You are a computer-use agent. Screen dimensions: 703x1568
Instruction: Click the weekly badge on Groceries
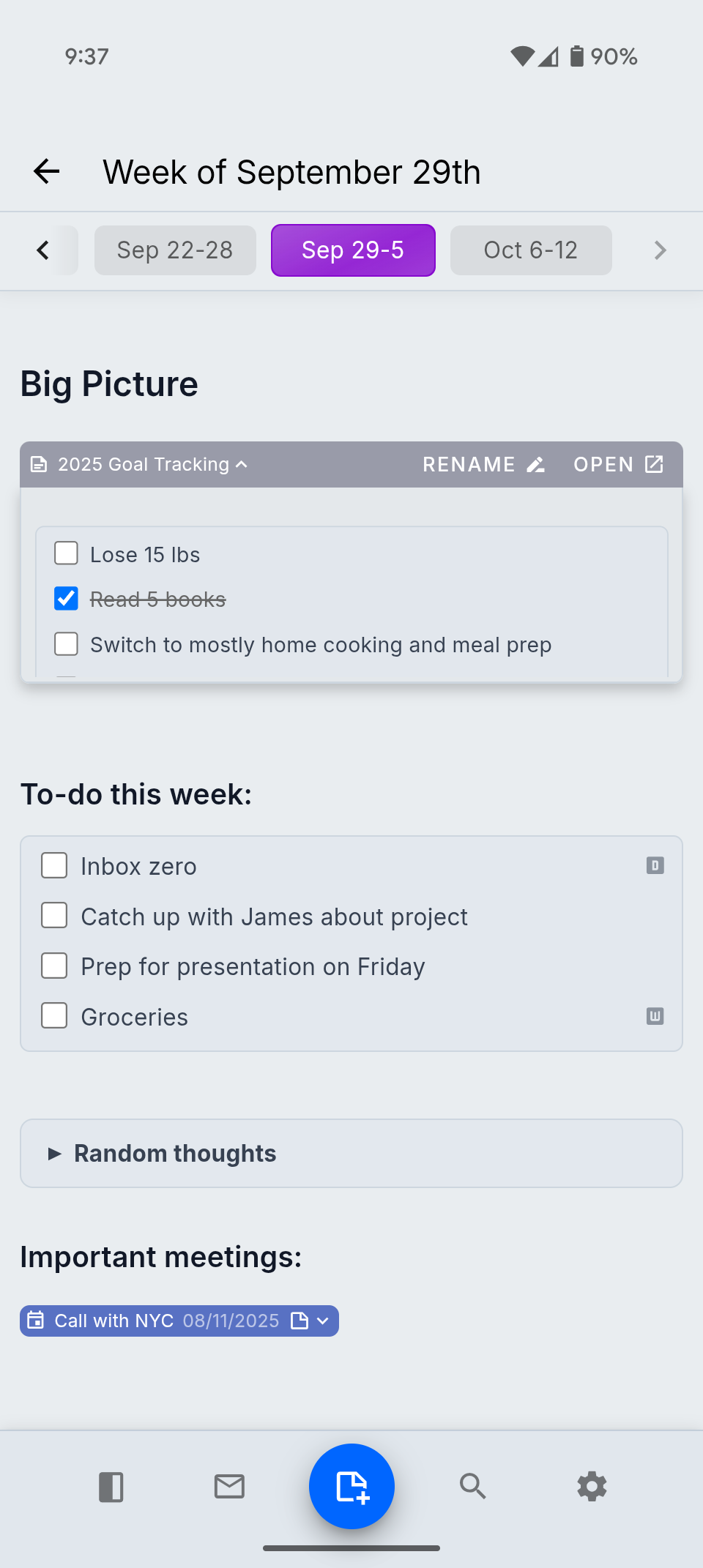click(655, 1016)
